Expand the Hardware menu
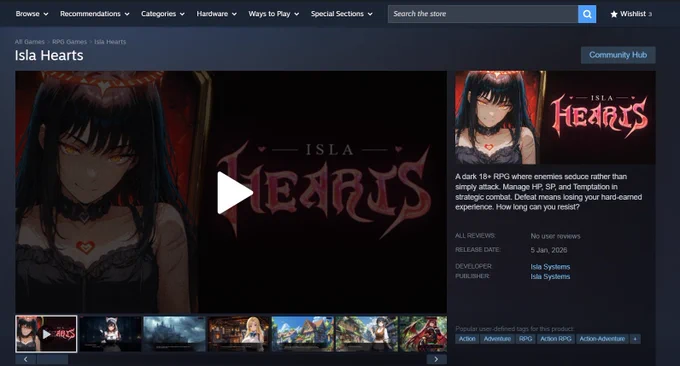Screen dimensions: 680x366 tap(216, 14)
